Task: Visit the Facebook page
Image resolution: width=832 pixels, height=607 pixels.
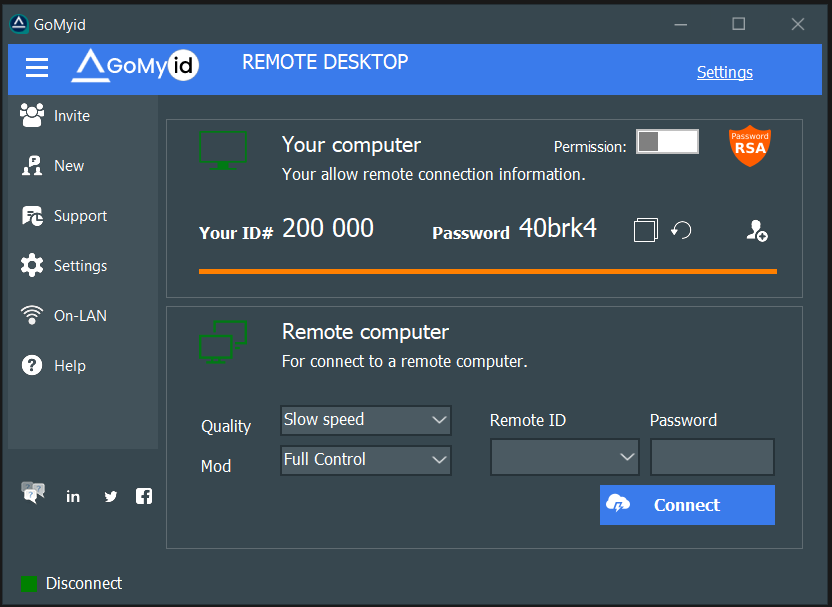Action: click(x=144, y=495)
